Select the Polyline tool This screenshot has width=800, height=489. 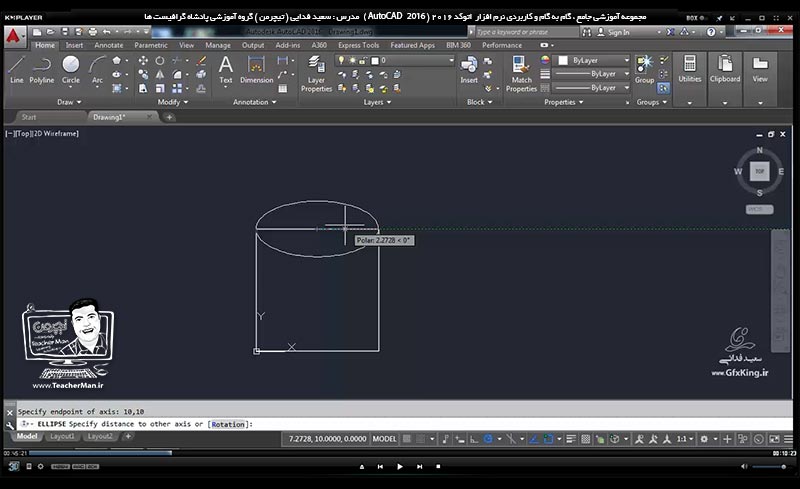(x=41, y=70)
